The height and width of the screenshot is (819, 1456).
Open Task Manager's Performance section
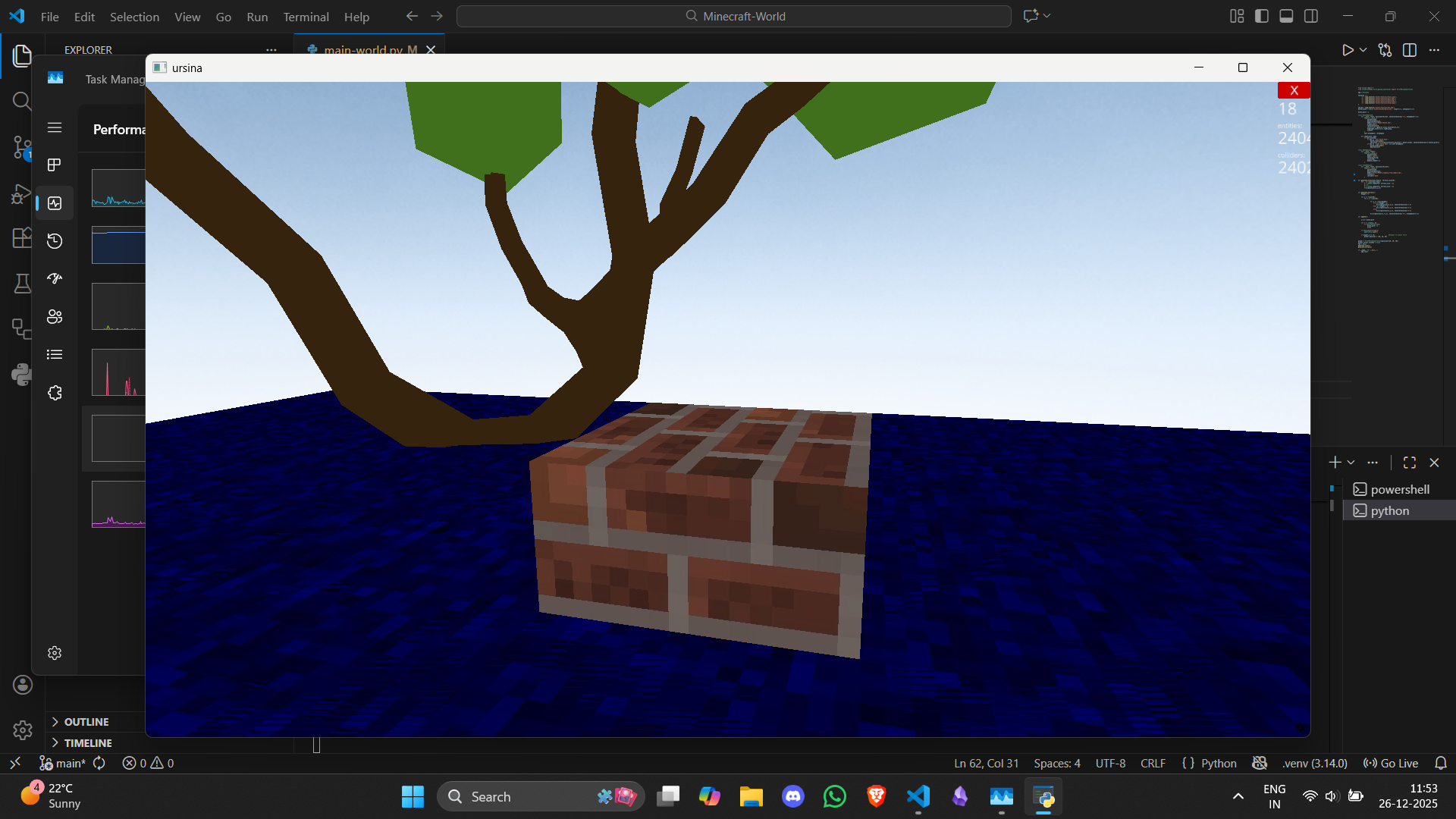tap(55, 202)
